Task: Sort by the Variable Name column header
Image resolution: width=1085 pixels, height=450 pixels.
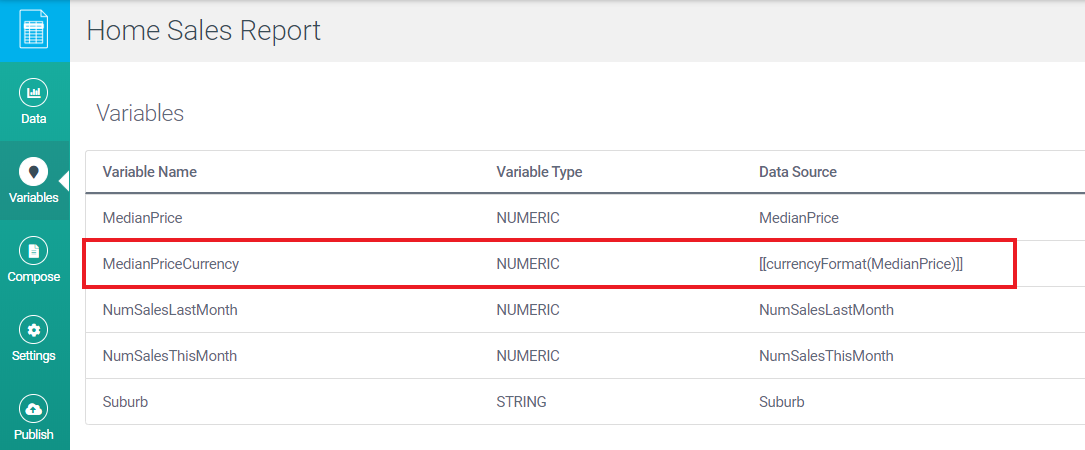Action: pyautogui.click(x=149, y=172)
